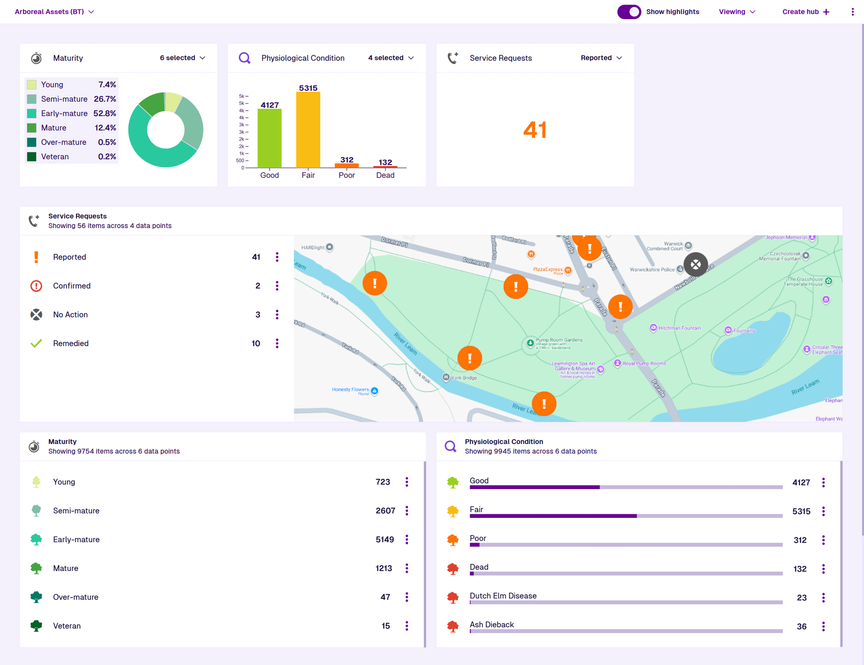Click the Remedied green checkmark icon
This screenshot has width=864, height=665.
(x=37, y=343)
